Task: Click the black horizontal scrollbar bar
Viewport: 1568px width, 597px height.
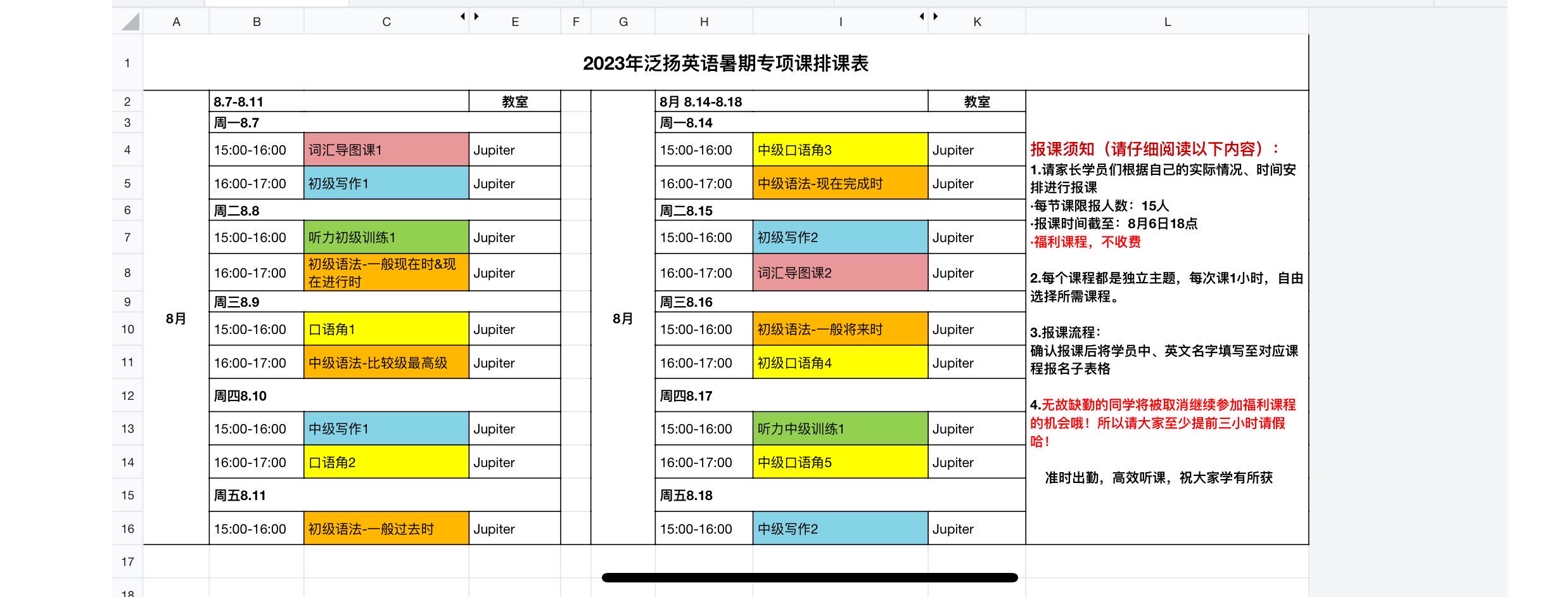Action: pos(810,577)
